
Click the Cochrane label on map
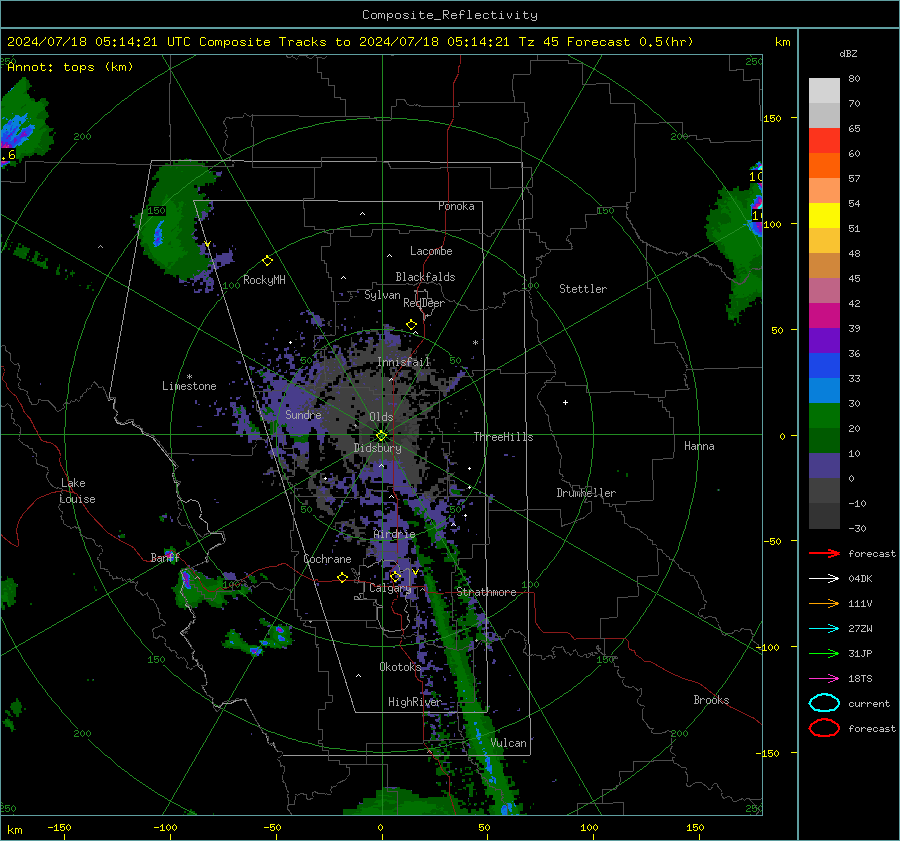[327, 559]
